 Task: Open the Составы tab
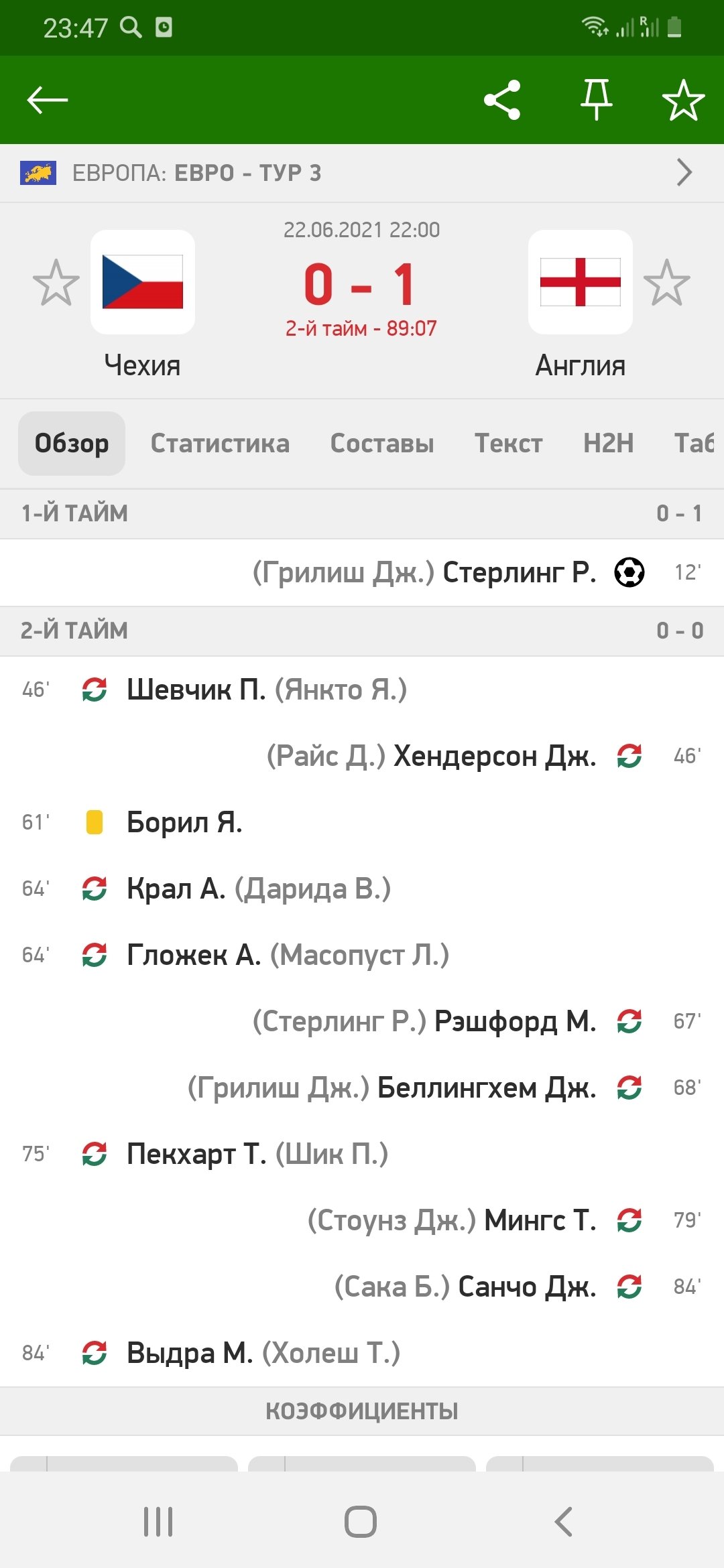pyautogui.click(x=382, y=444)
